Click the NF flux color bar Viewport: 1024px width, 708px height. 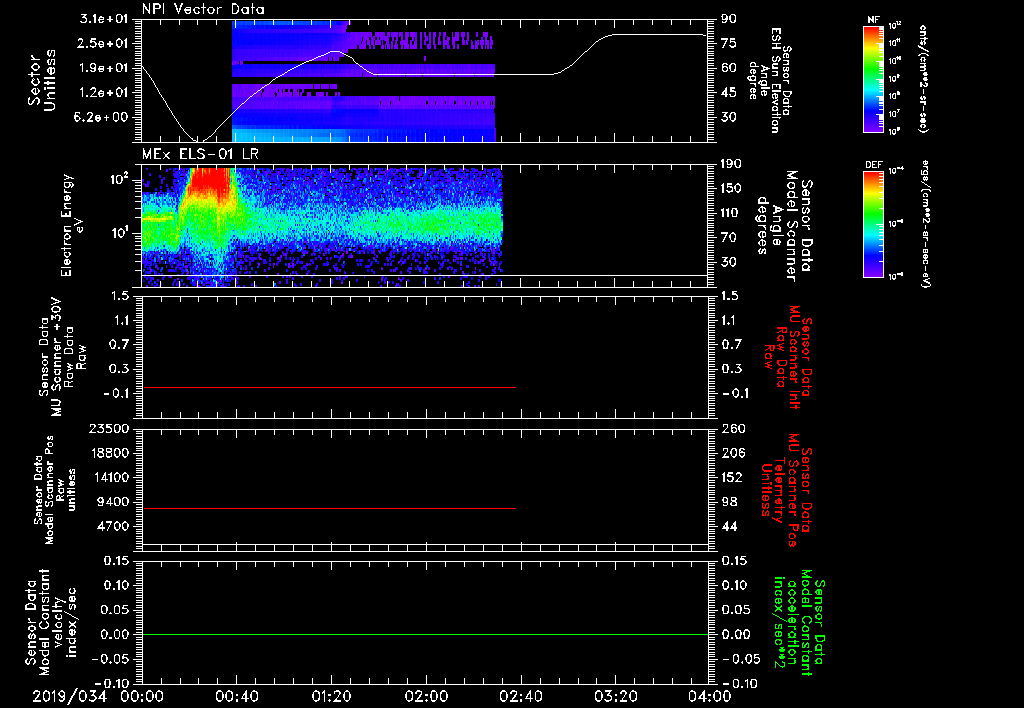[x=873, y=79]
